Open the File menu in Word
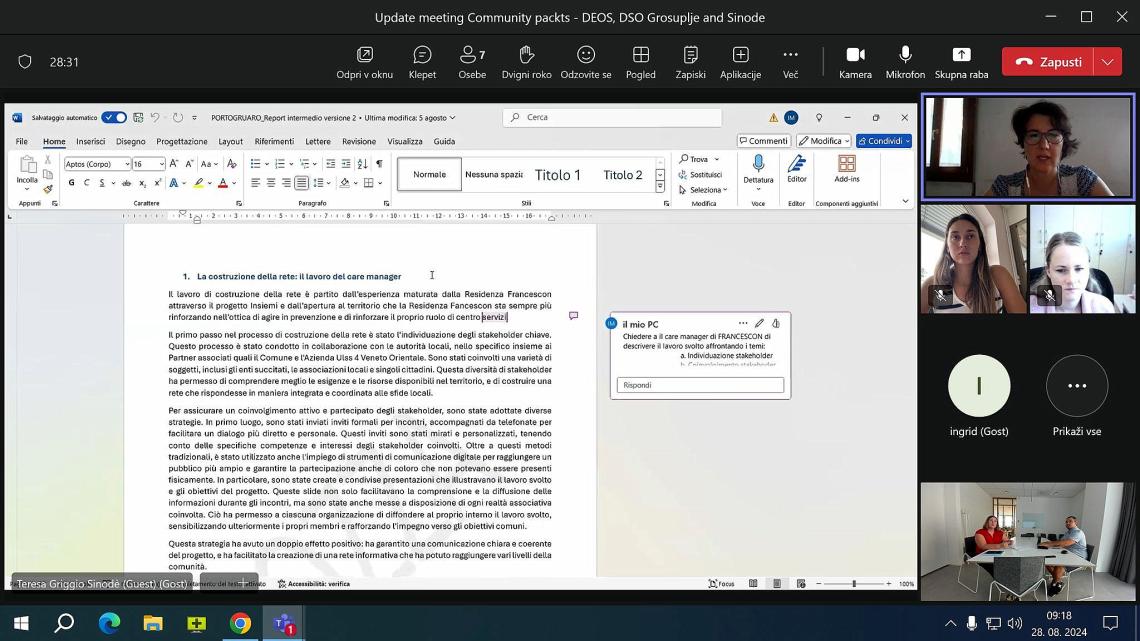This screenshot has width=1140, height=641. (x=22, y=141)
